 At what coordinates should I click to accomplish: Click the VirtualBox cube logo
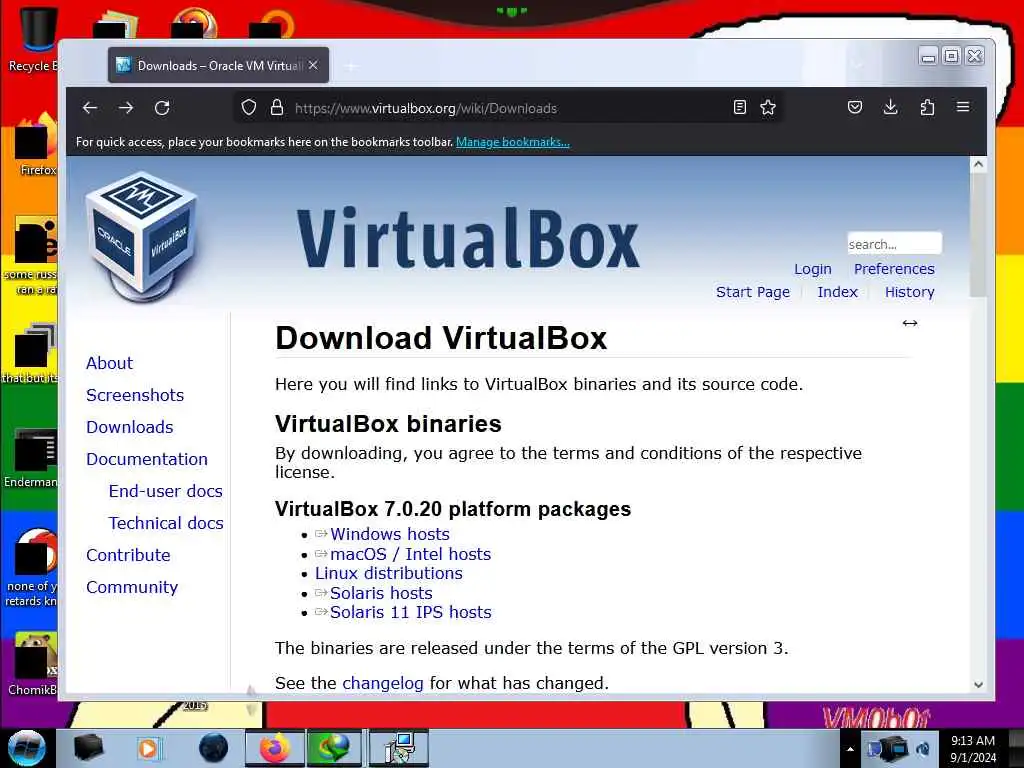(x=141, y=236)
